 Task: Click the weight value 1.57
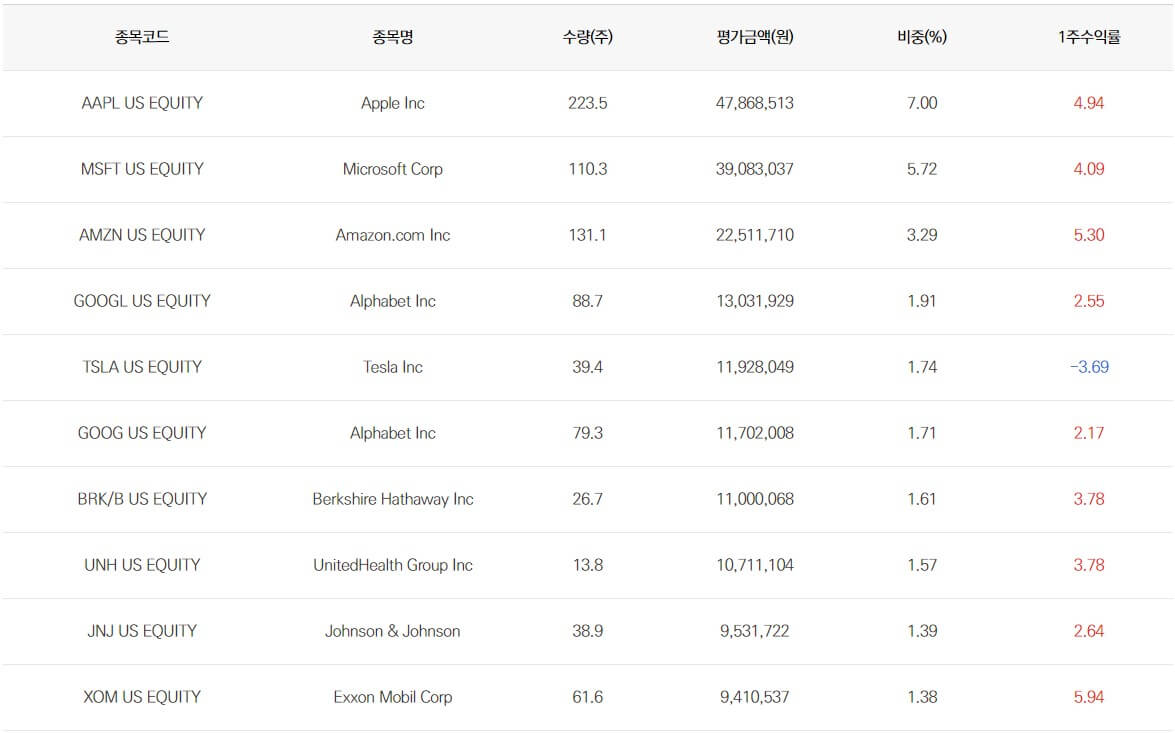[922, 564]
